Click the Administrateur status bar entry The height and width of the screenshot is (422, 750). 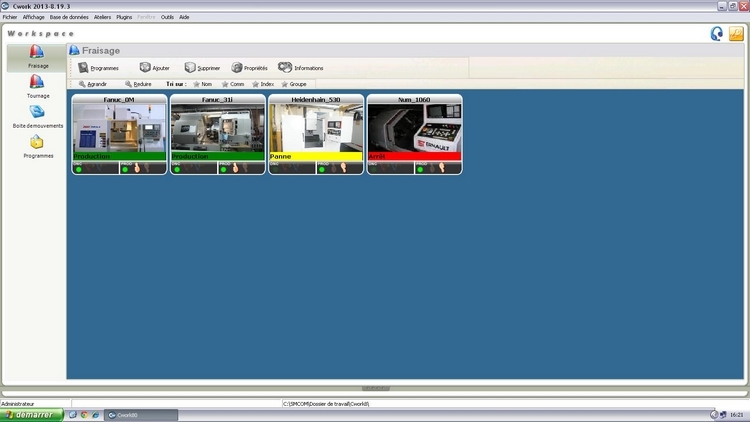coord(18,404)
